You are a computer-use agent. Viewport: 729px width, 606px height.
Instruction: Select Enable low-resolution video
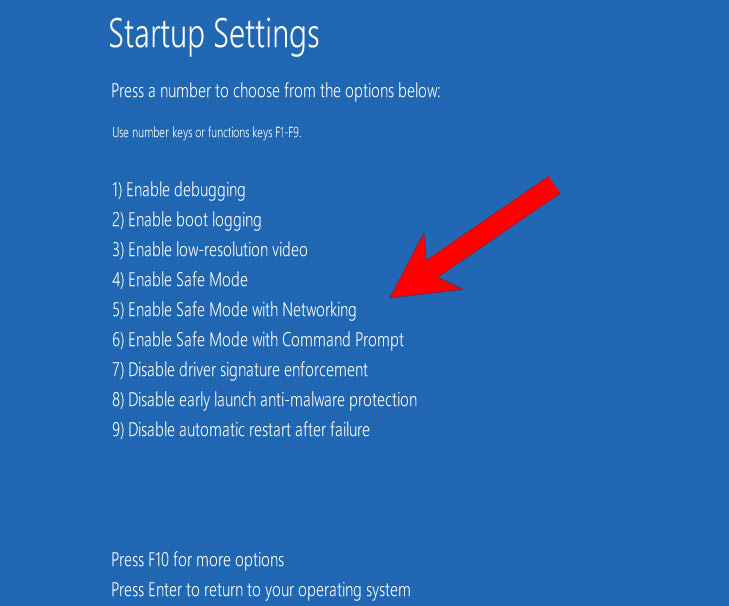(x=209, y=250)
